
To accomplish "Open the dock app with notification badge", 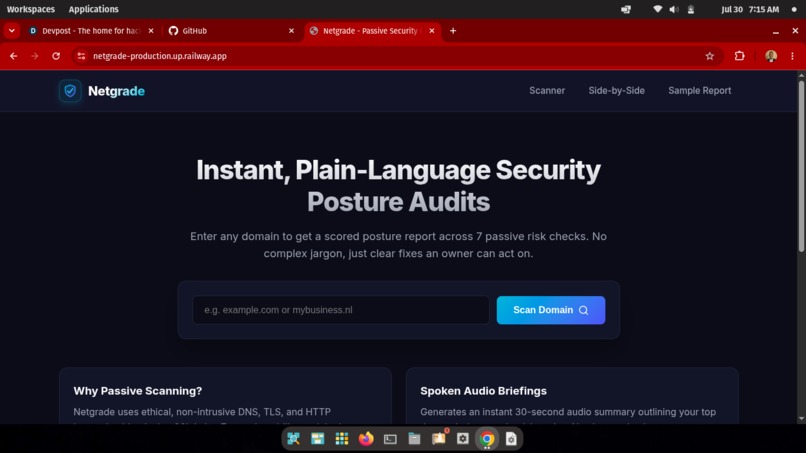I will [x=438, y=438].
